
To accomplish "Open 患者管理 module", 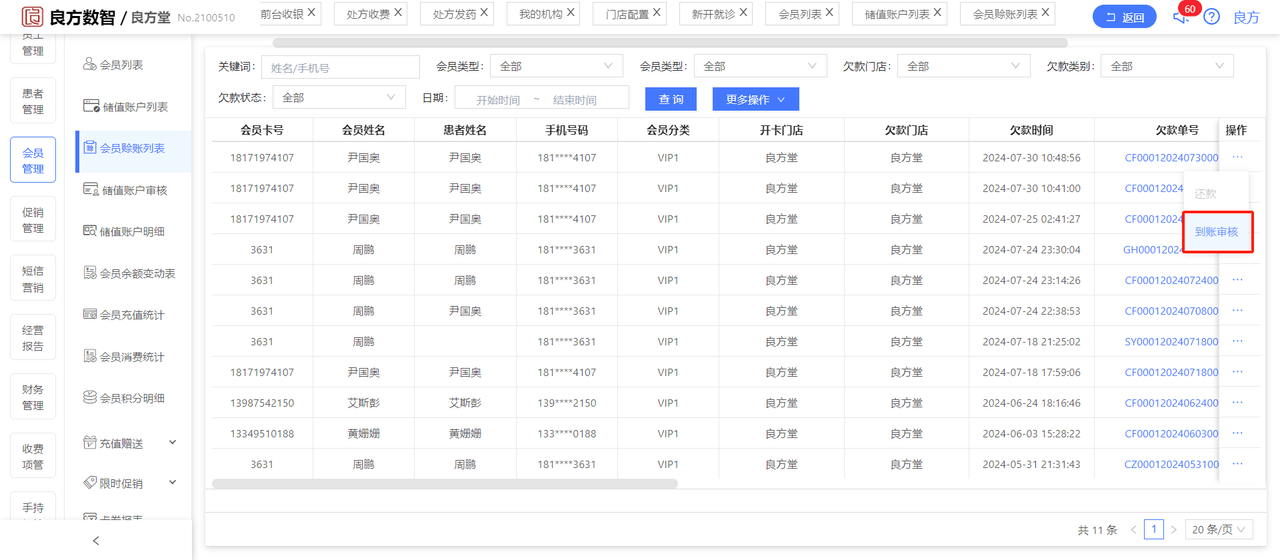I will click(33, 101).
